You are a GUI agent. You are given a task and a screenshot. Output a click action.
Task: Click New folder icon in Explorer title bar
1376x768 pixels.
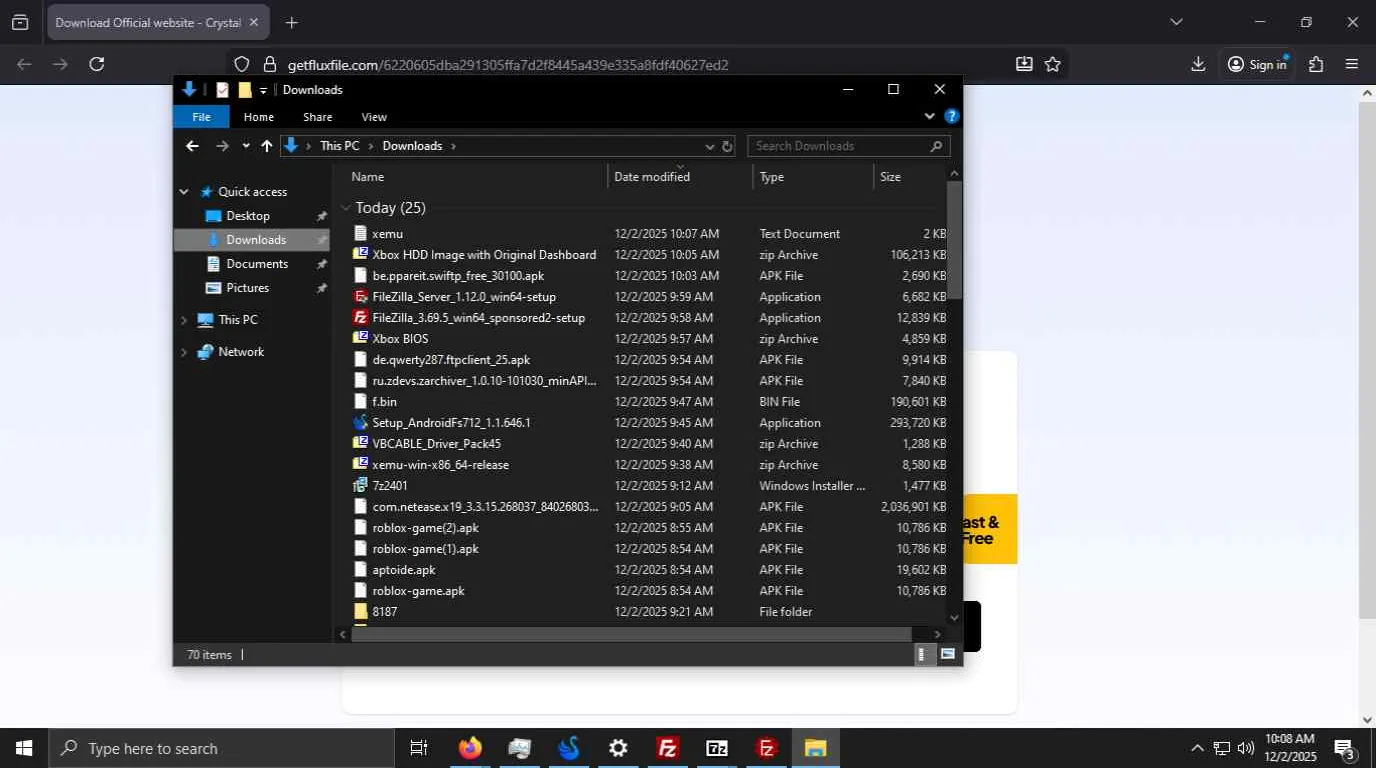click(244, 90)
